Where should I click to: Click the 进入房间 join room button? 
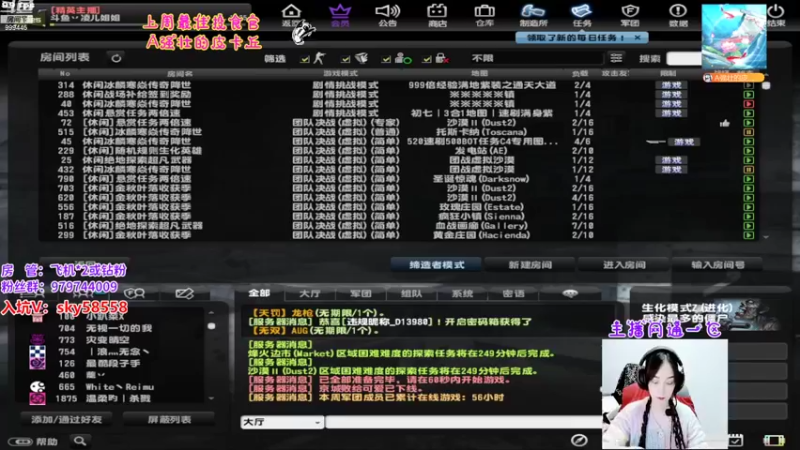[x=624, y=265]
